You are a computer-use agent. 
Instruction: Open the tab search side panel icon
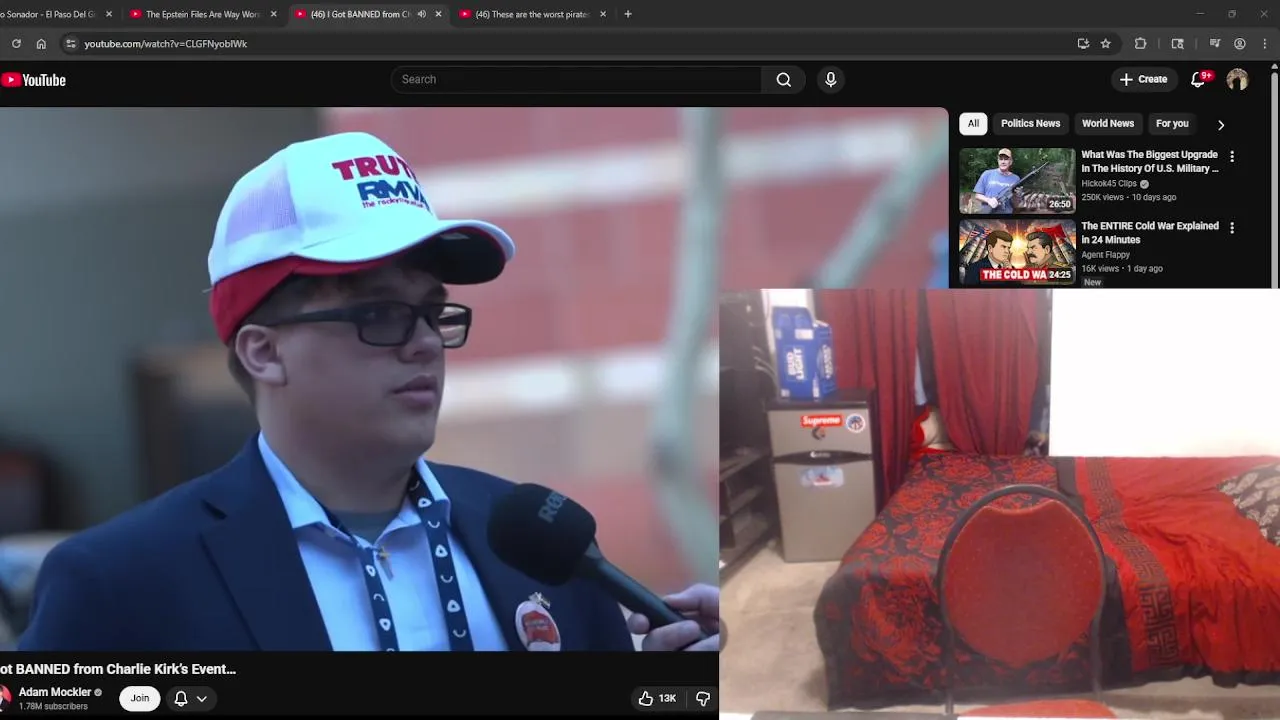(1177, 44)
